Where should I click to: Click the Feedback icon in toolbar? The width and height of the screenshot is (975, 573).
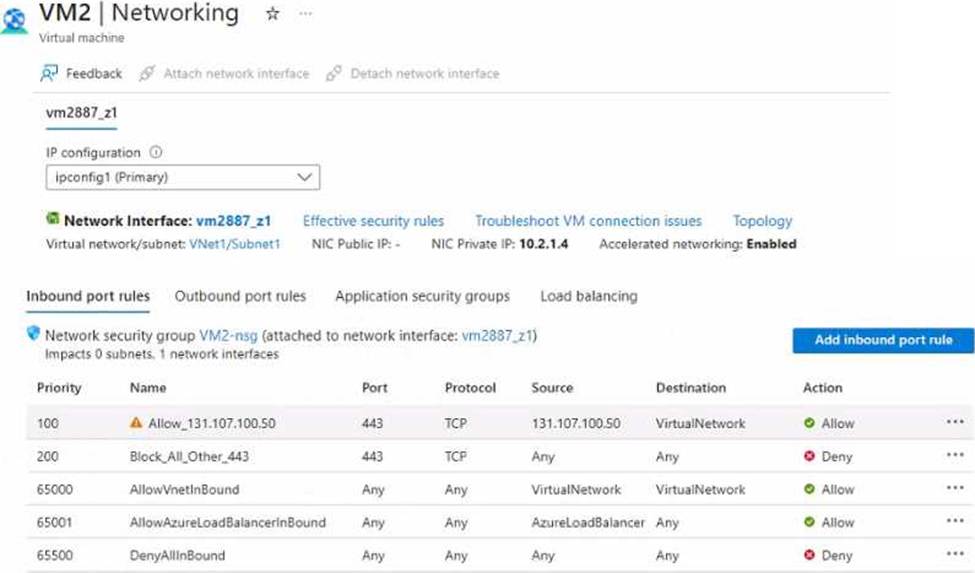[x=49, y=73]
